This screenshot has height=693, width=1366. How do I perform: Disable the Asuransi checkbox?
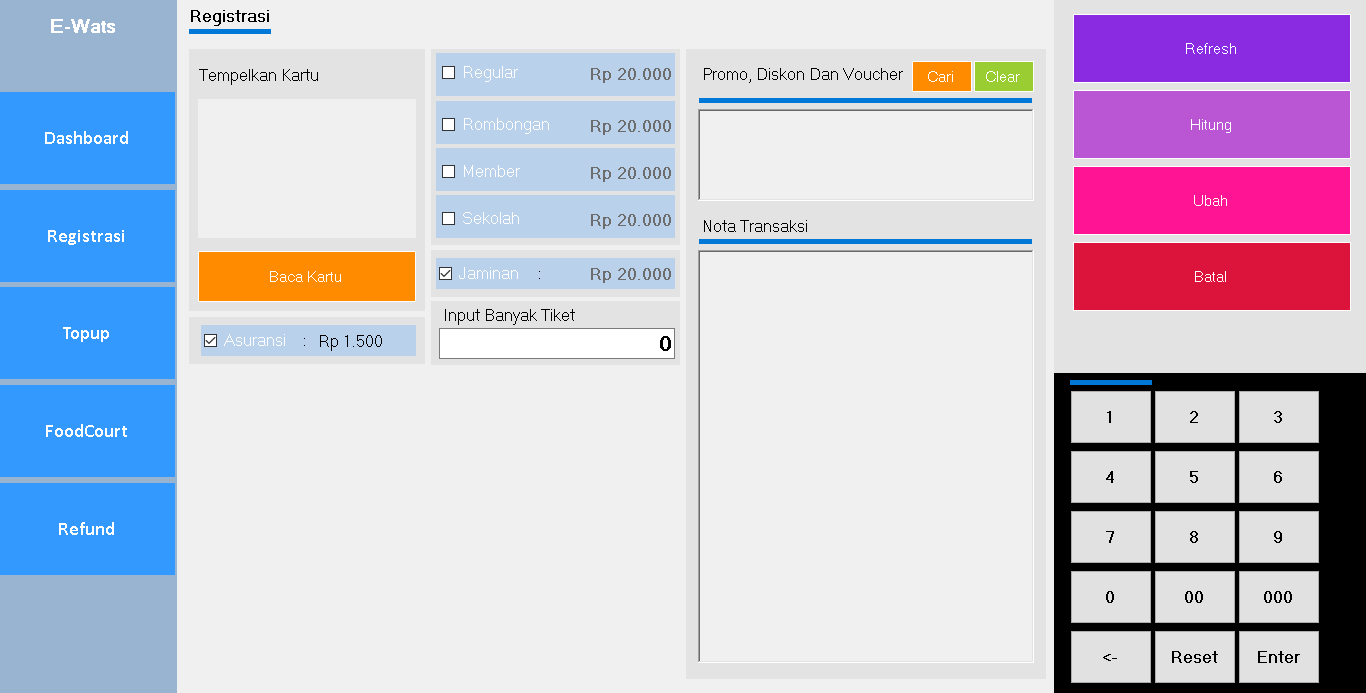211,341
